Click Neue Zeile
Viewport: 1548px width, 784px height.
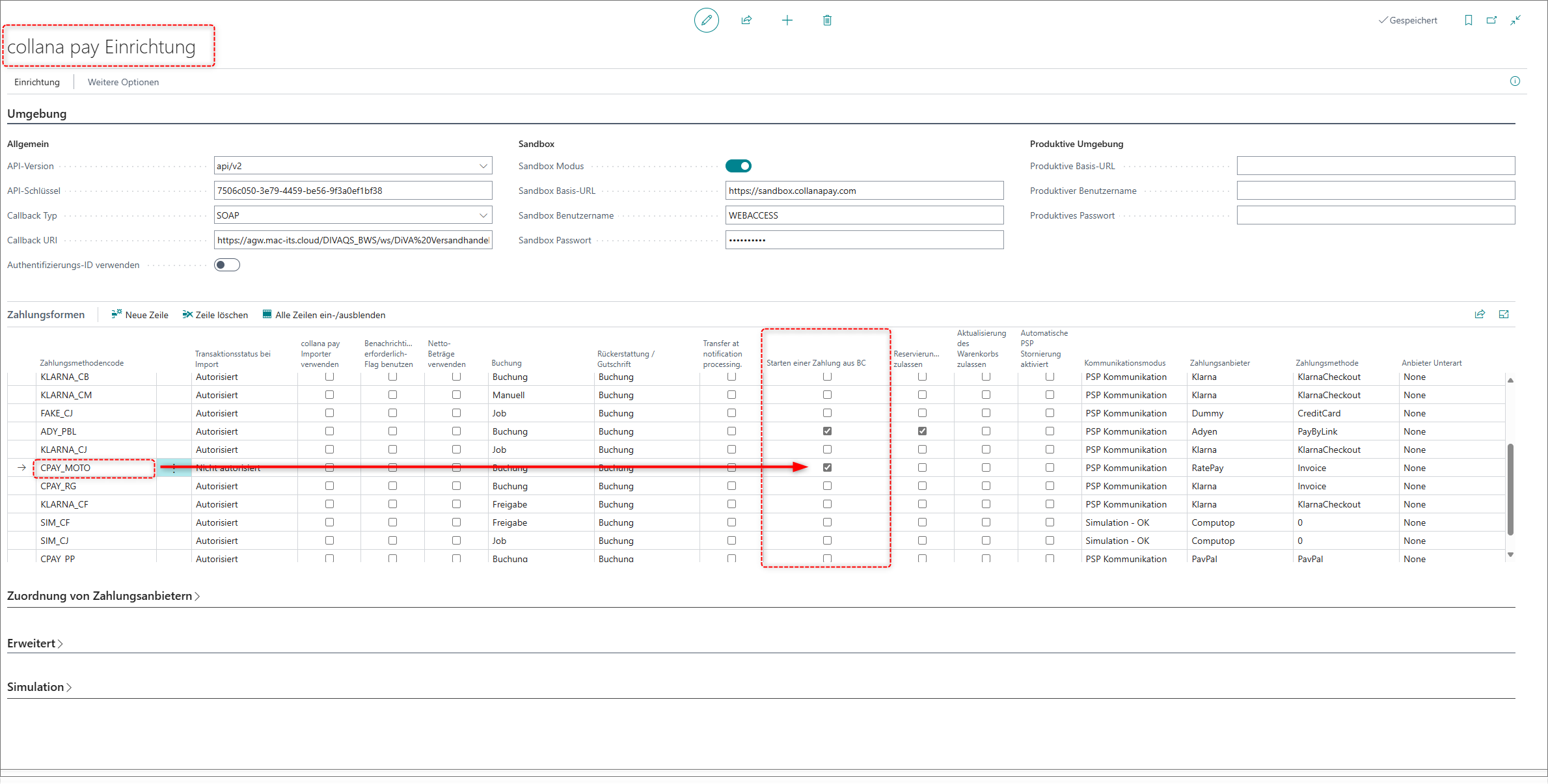140,315
